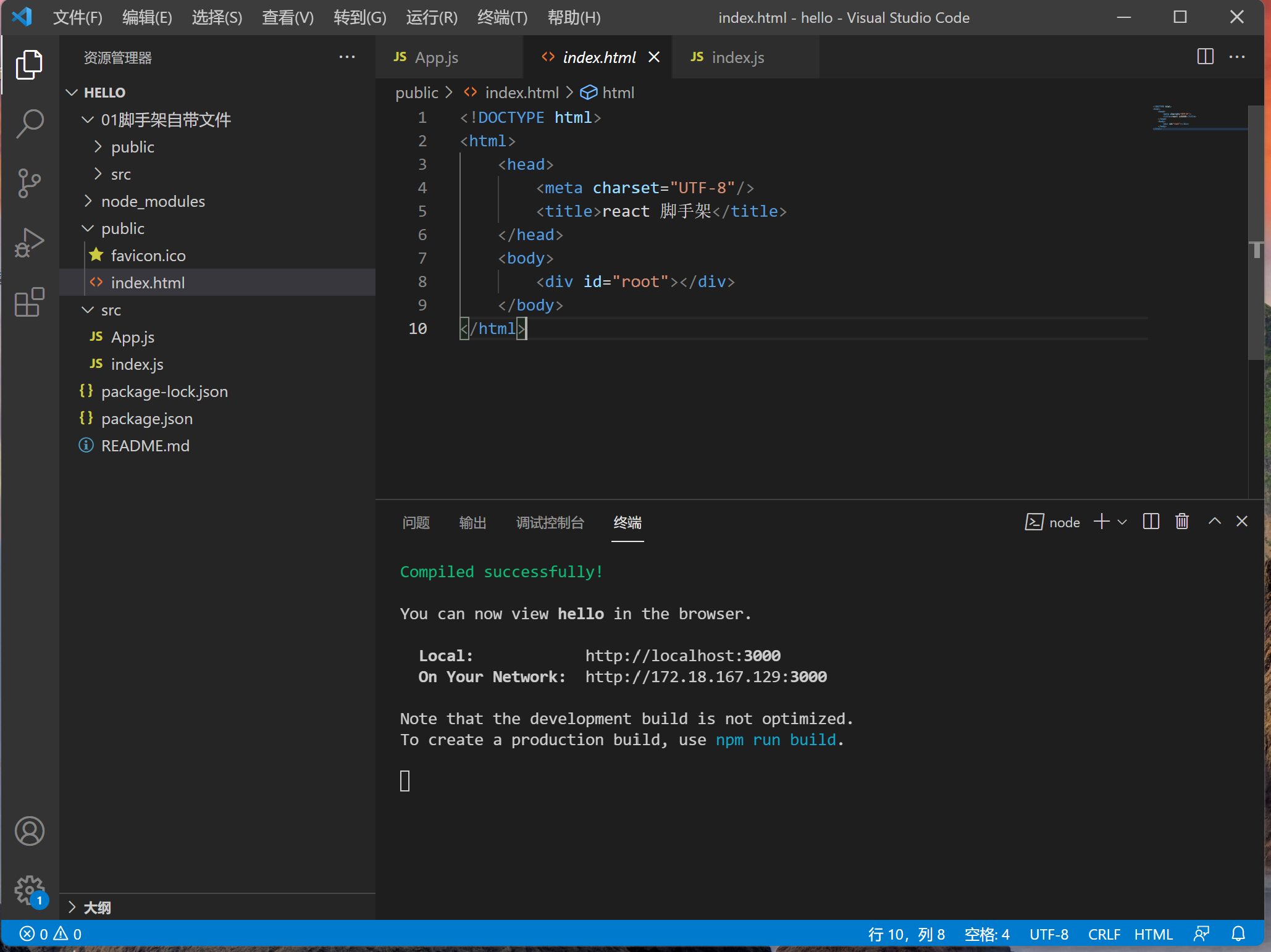
Task: Split the terminal panel
Action: click(x=1151, y=522)
